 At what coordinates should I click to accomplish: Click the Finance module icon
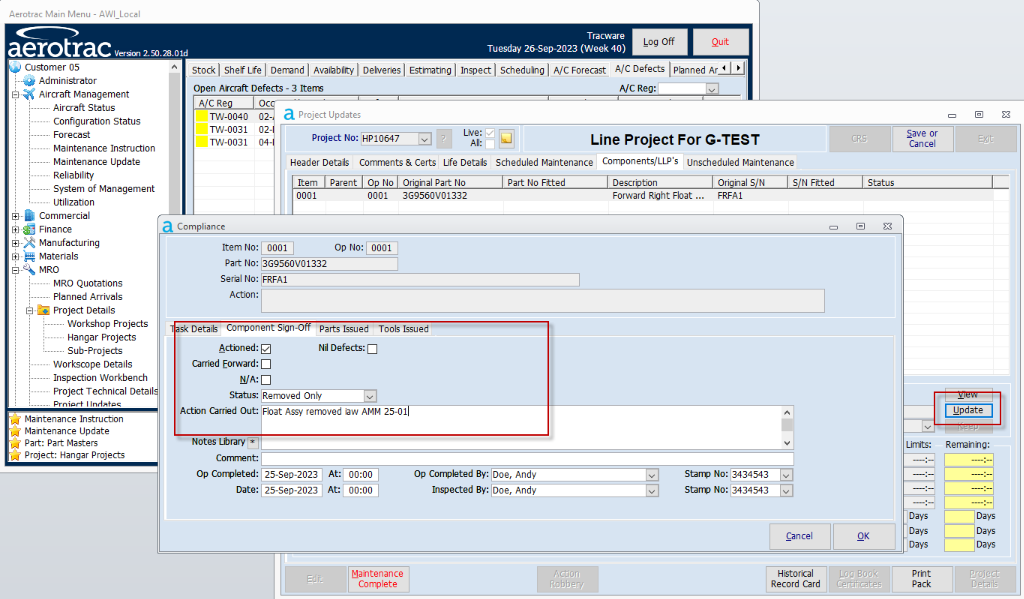(x=29, y=229)
